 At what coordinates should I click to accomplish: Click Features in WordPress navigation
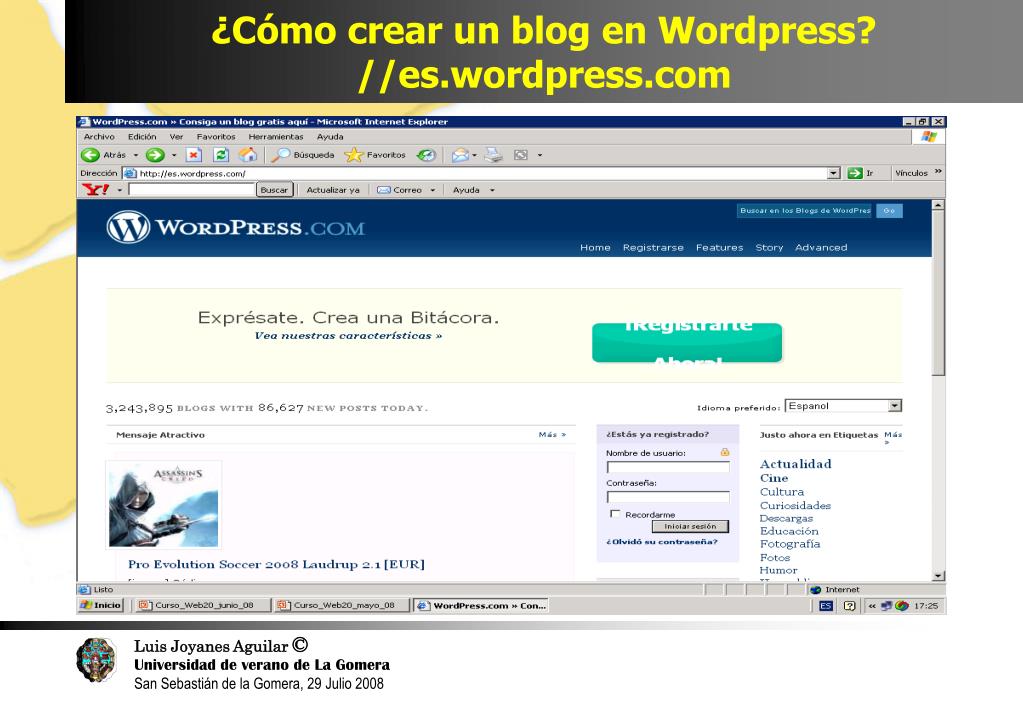(x=720, y=247)
